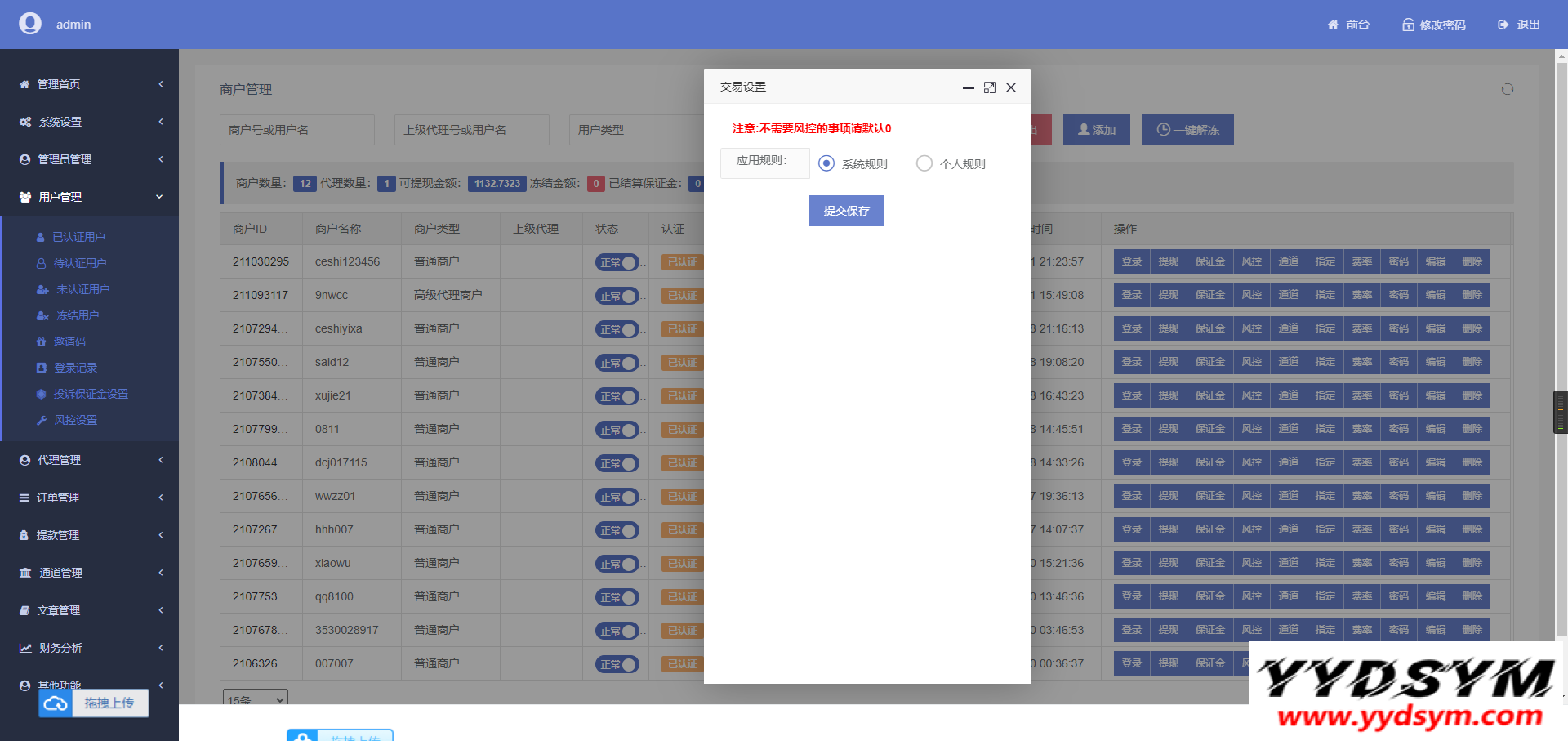Image resolution: width=1568 pixels, height=741 pixels.
Task: Click the 添加 button
Action: point(1096,130)
